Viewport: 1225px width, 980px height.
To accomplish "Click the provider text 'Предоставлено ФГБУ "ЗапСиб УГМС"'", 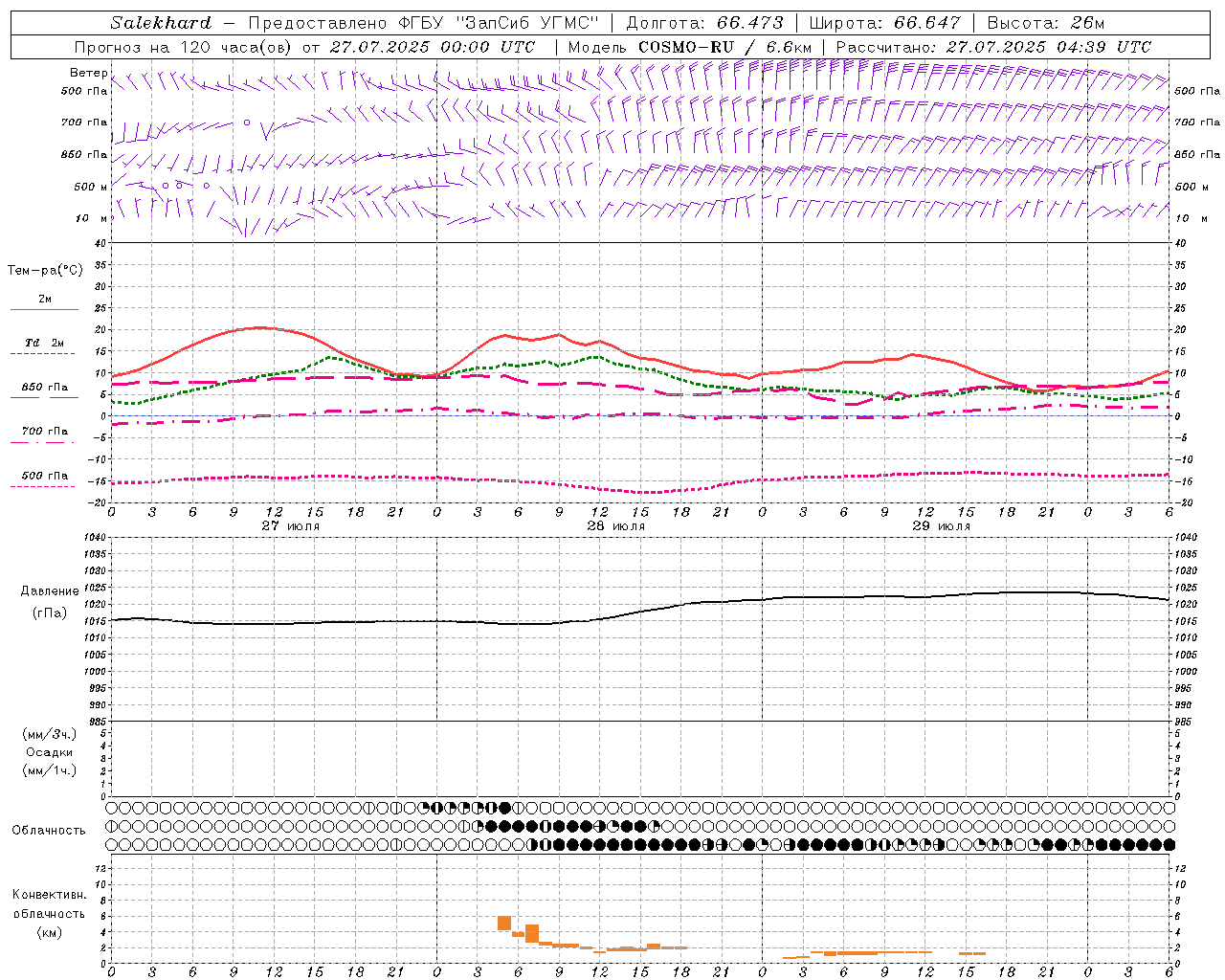I will click(423, 23).
